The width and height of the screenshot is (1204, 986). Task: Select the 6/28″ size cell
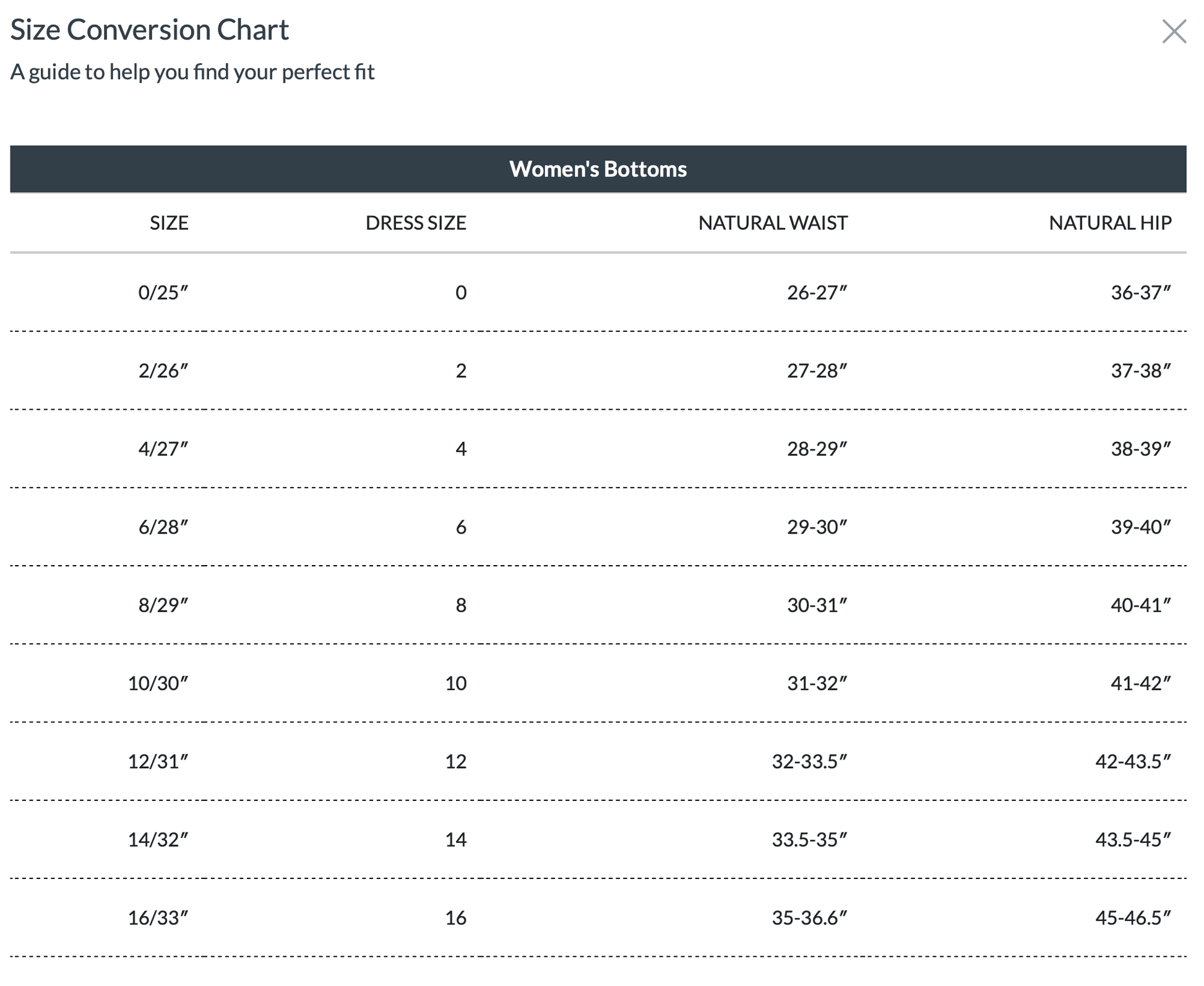click(x=163, y=527)
